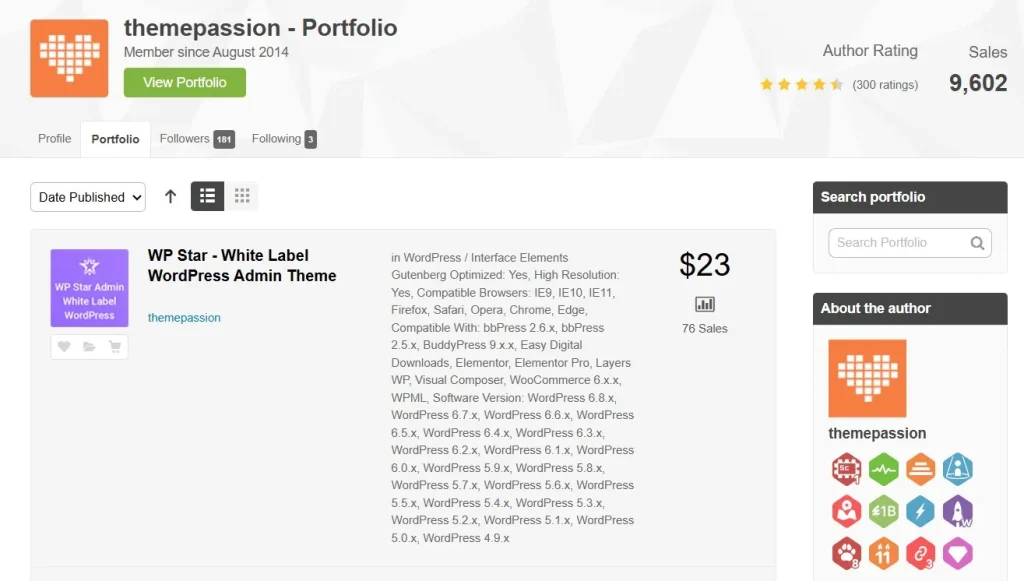Toggle list view for the portfolio
The width and height of the screenshot is (1024, 581).
point(207,196)
